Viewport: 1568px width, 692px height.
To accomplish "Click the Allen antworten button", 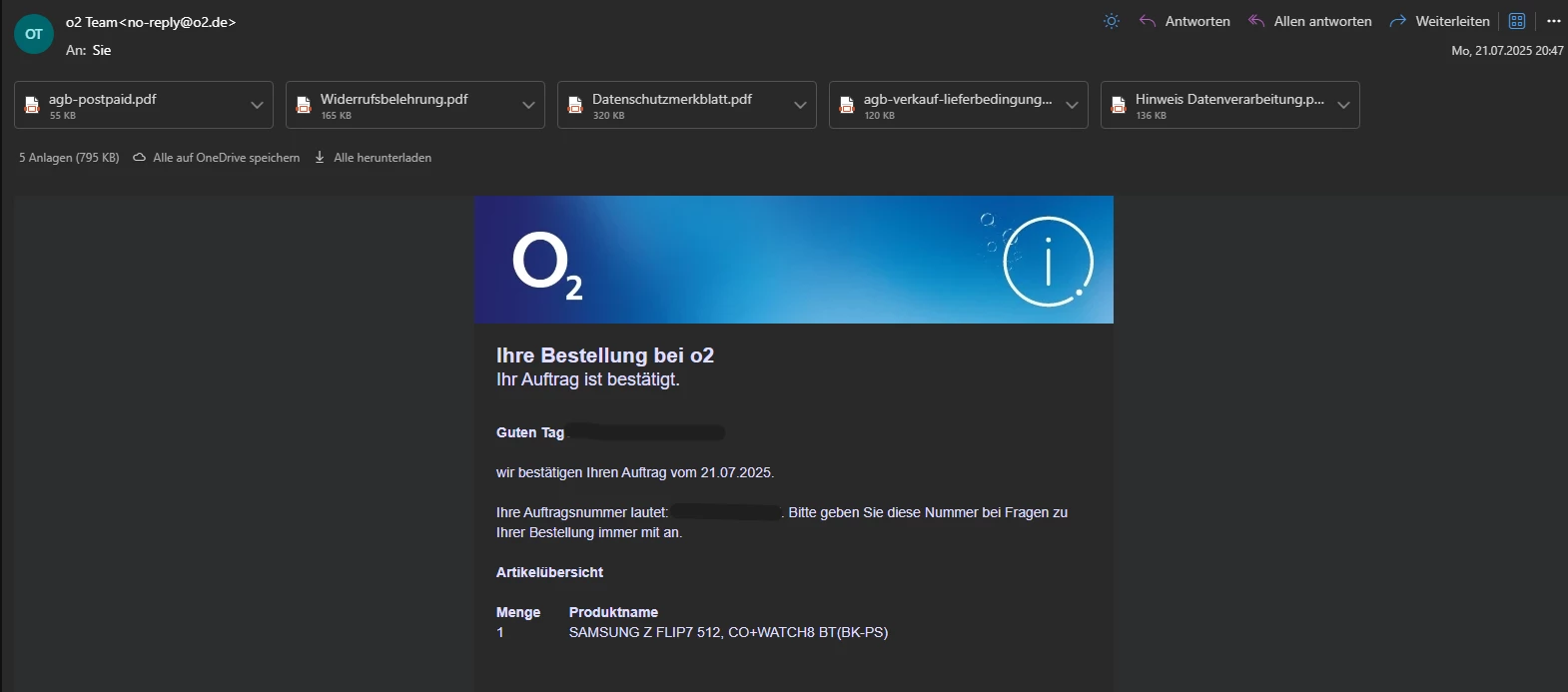I will [x=1309, y=21].
